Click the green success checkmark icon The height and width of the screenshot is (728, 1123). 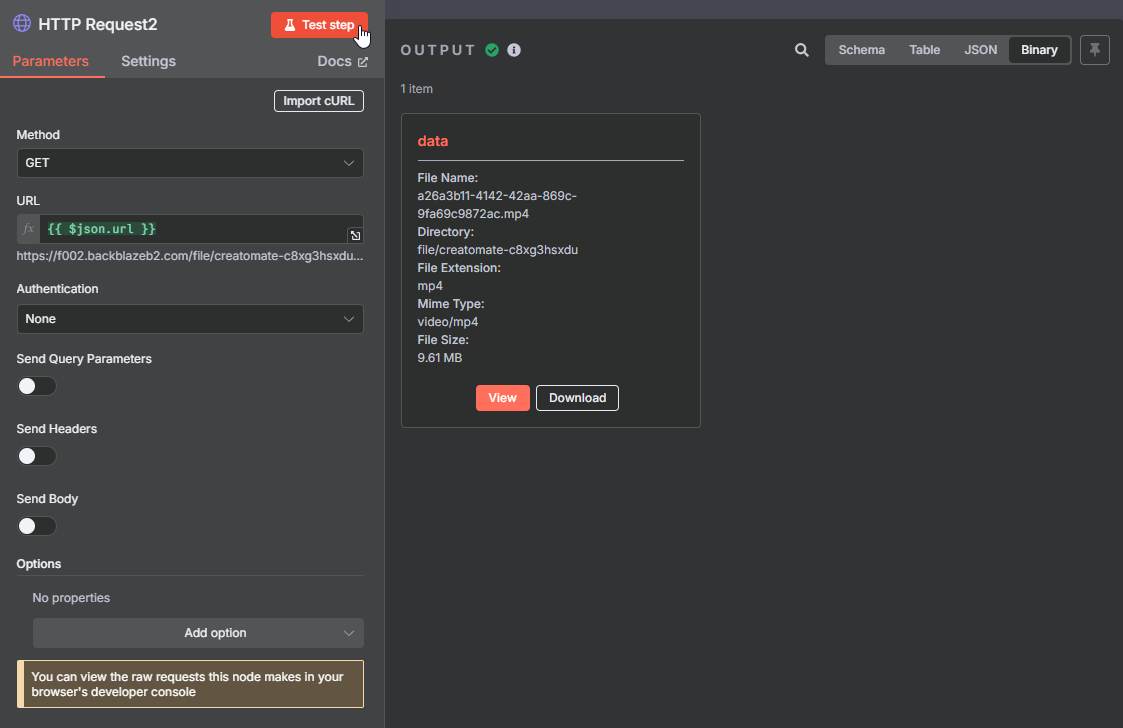492,50
